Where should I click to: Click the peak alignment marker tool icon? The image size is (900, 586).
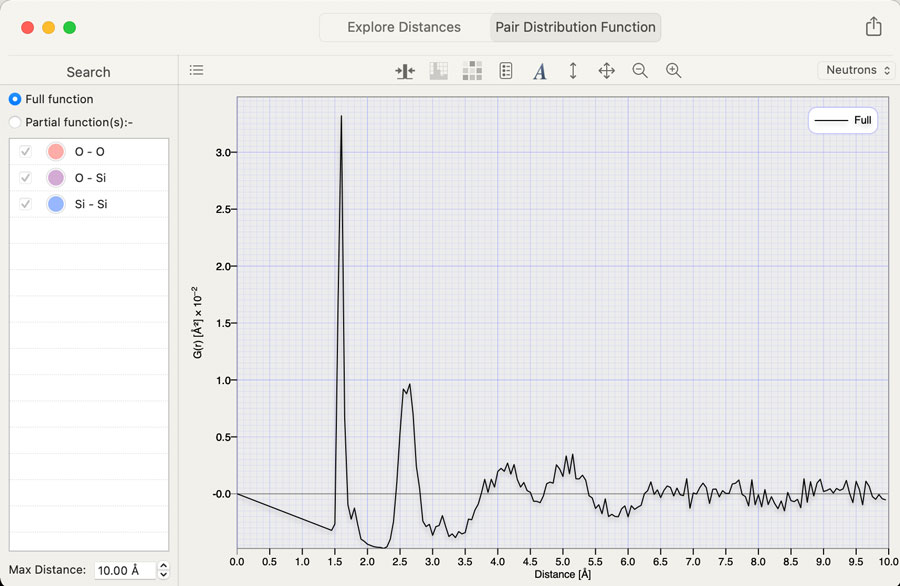click(405, 71)
